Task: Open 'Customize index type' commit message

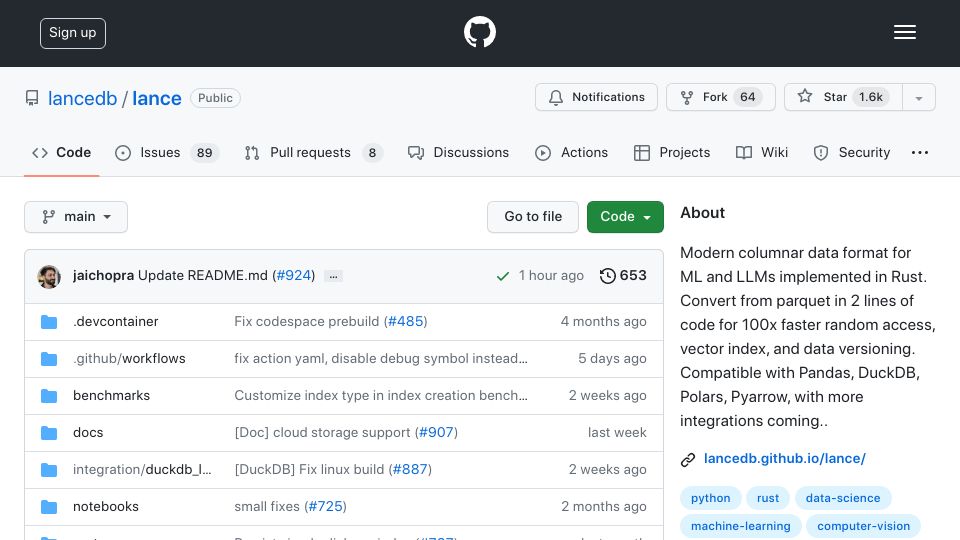Action: tap(381, 396)
